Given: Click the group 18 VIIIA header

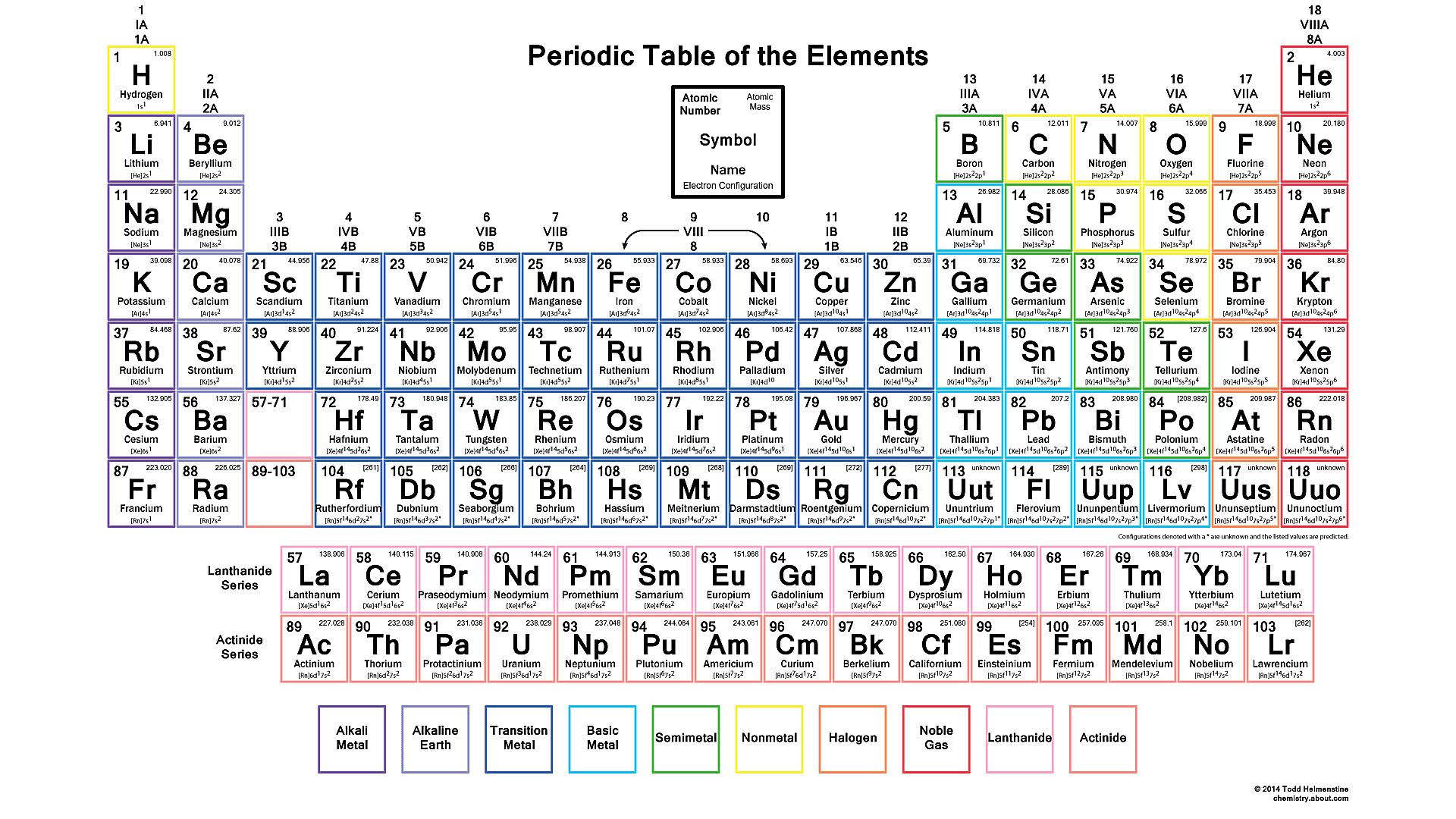Looking at the screenshot, I should [x=1314, y=25].
